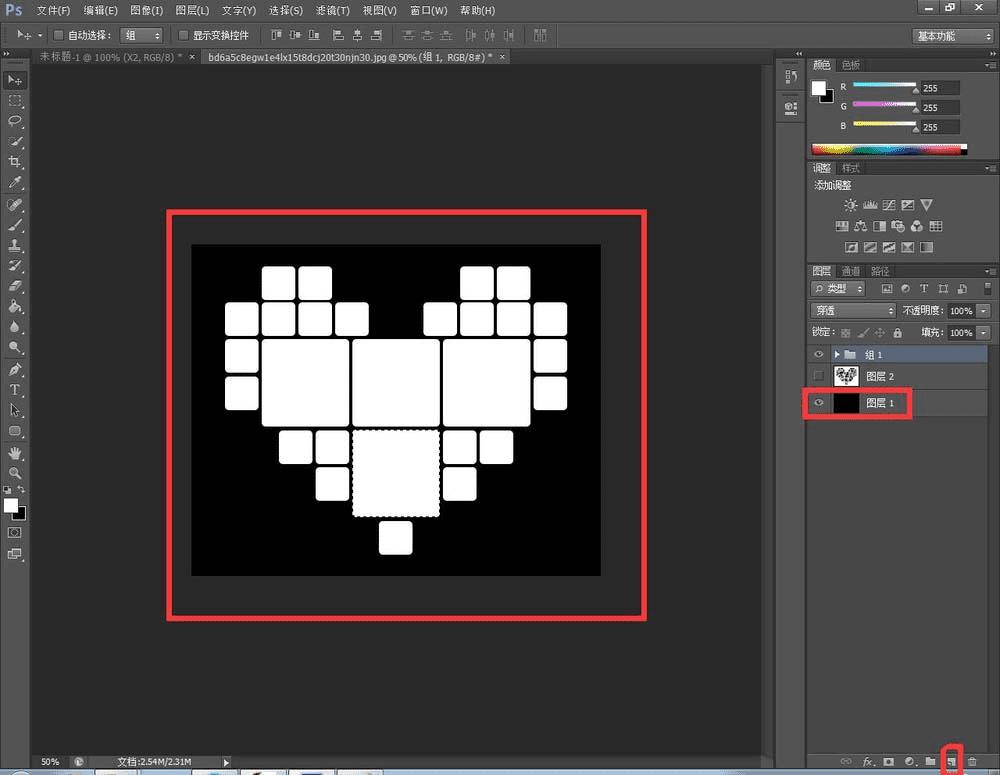Open the 穿透 blend mode dropdown

pos(852,311)
